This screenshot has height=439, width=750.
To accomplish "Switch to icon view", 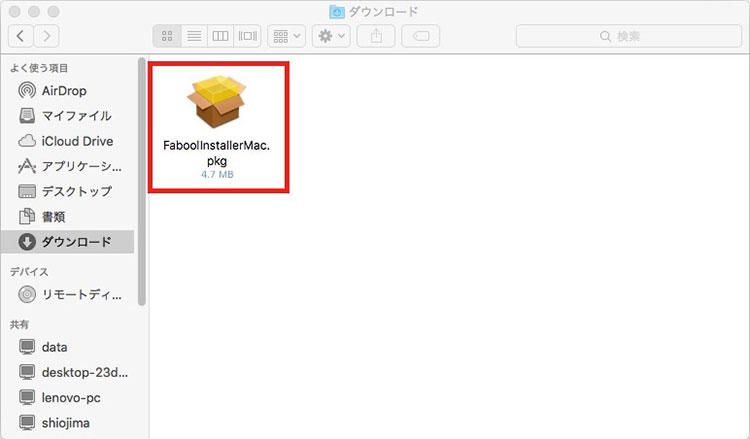I will tap(167, 36).
